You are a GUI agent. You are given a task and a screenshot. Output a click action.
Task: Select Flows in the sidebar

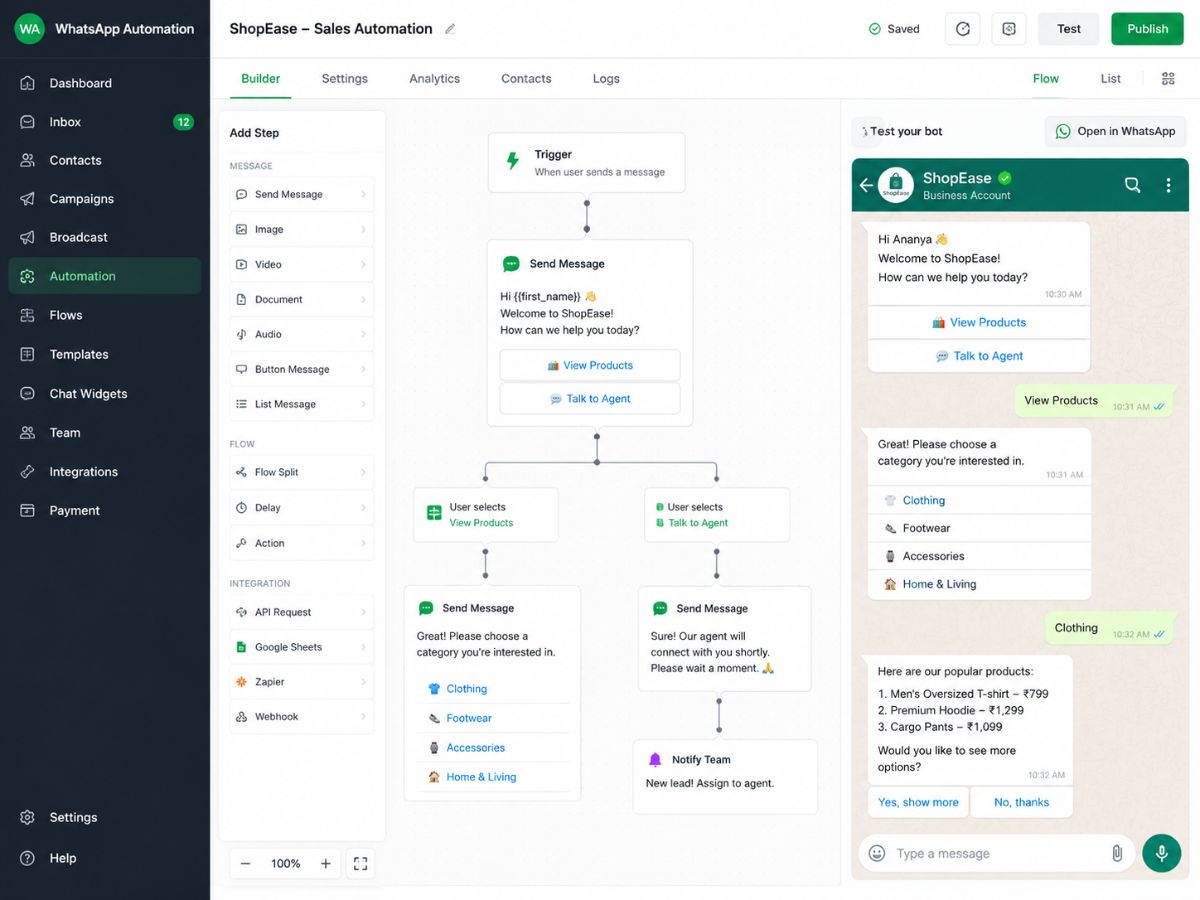point(104,315)
